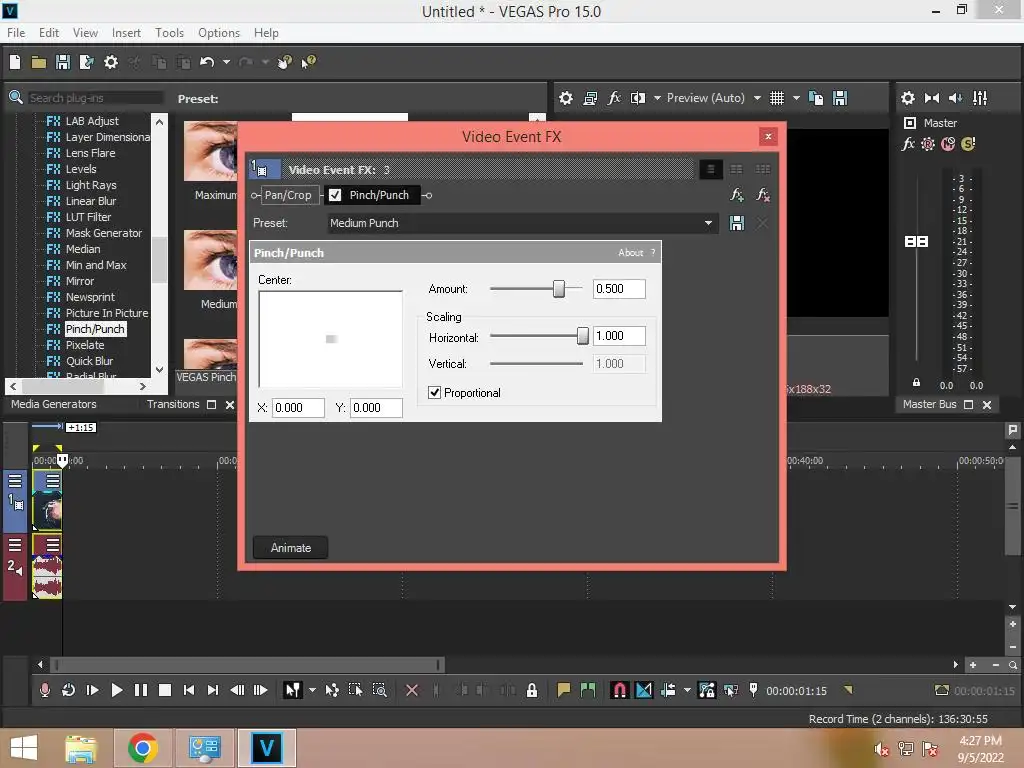
Task: Open a project with the folder icon
Action: [x=39, y=62]
